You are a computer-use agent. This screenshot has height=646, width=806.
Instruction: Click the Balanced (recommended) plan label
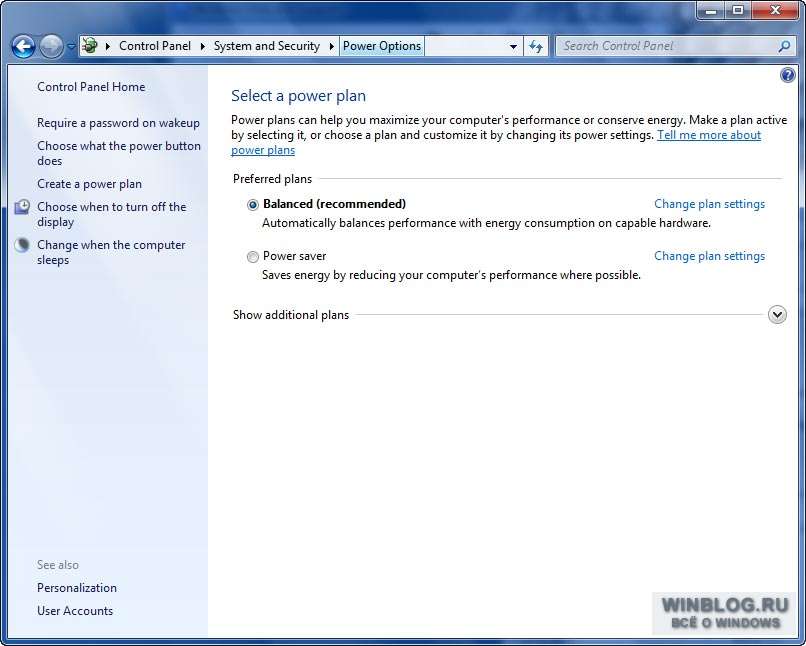click(335, 204)
